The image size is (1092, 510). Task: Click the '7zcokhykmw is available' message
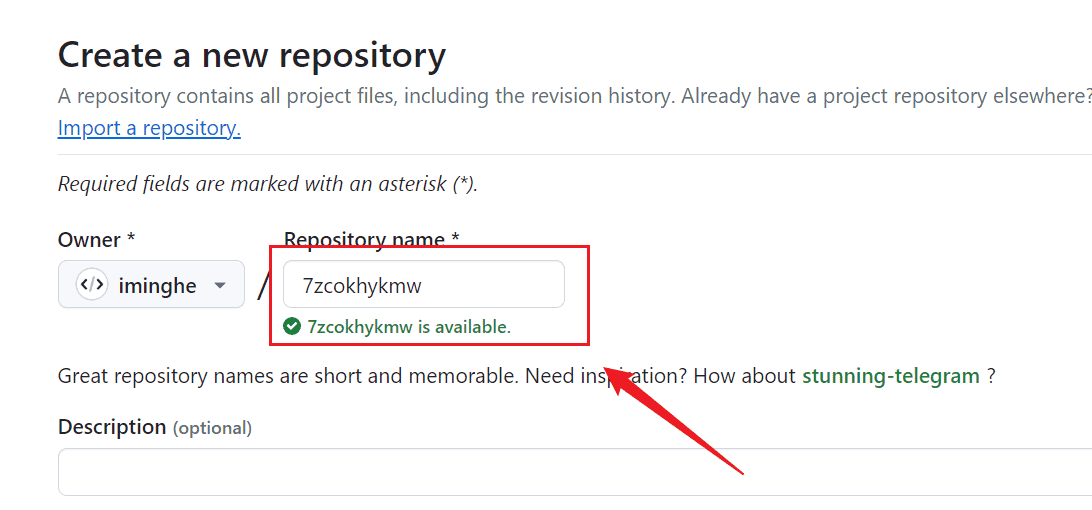pyautogui.click(x=409, y=326)
